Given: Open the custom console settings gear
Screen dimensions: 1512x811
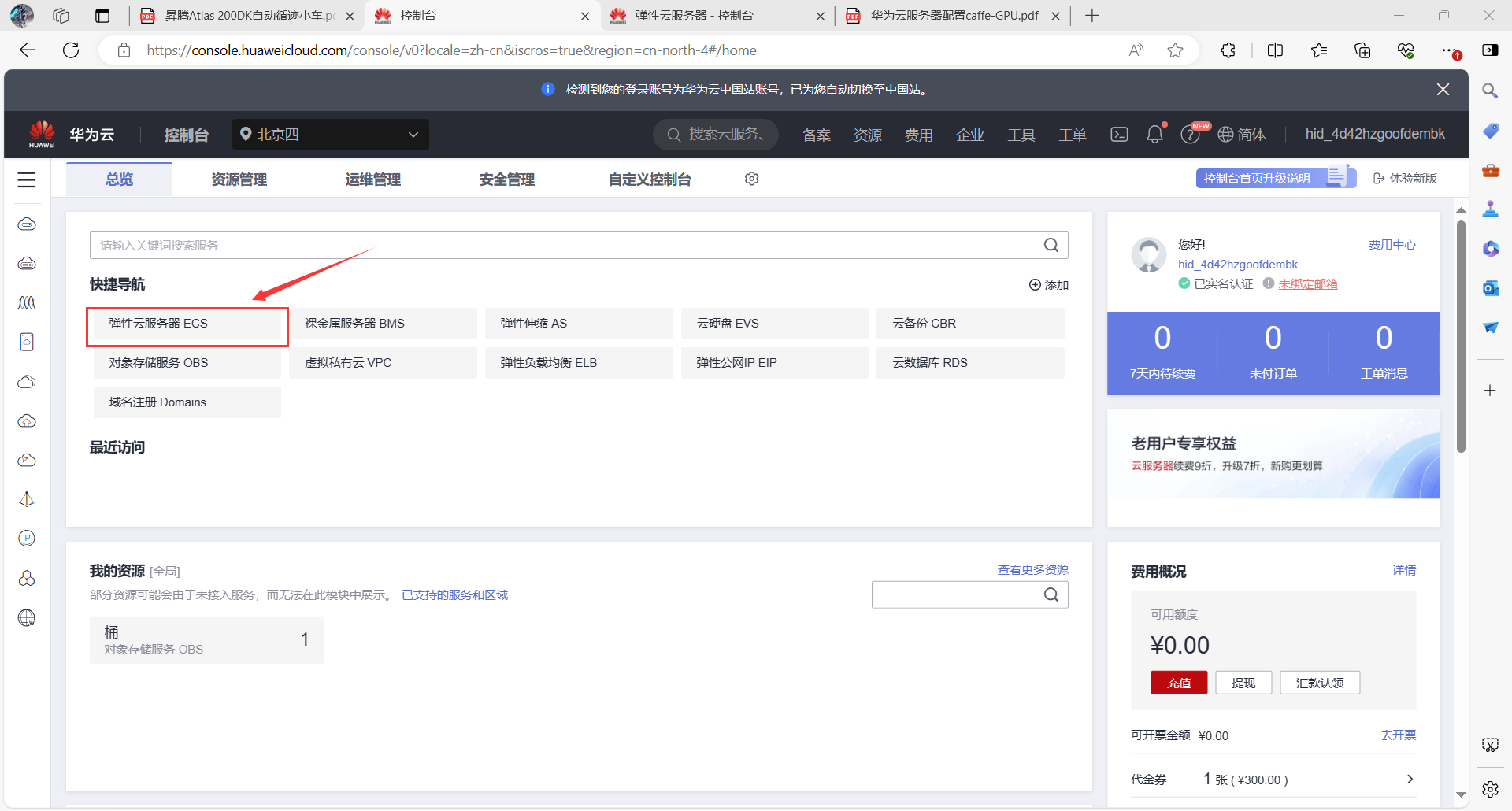Looking at the screenshot, I should click(752, 179).
